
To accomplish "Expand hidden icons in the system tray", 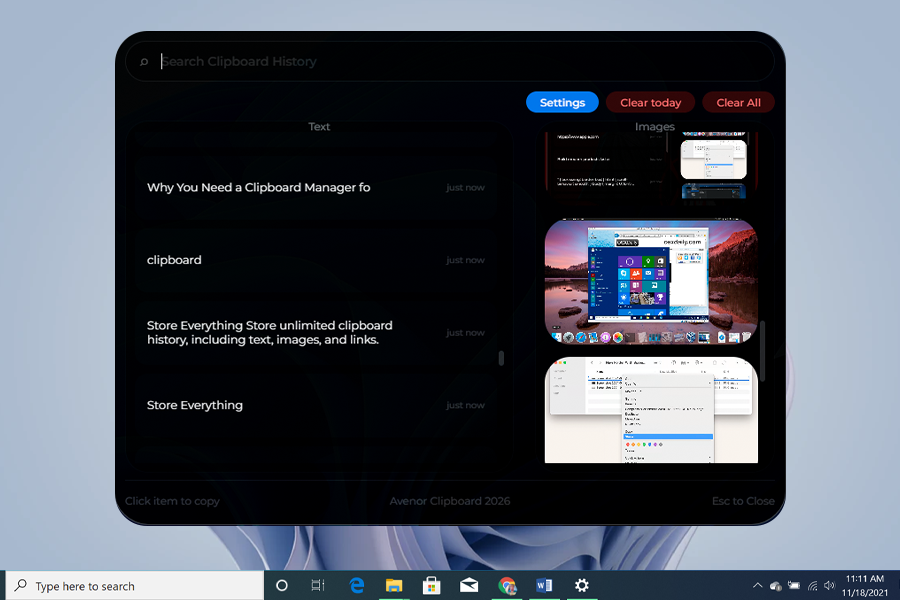I will click(x=757, y=584).
